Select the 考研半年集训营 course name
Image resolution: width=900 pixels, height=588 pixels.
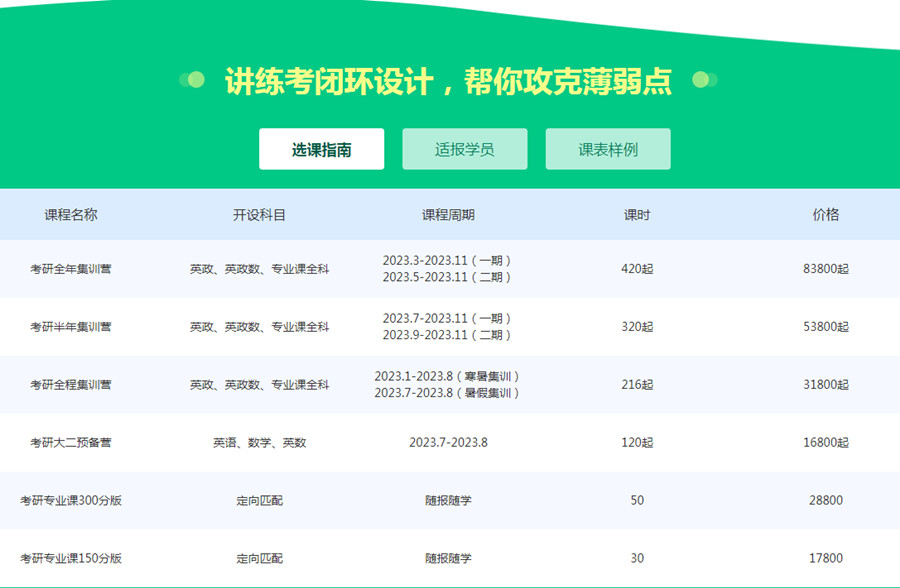tap(71, 327)
